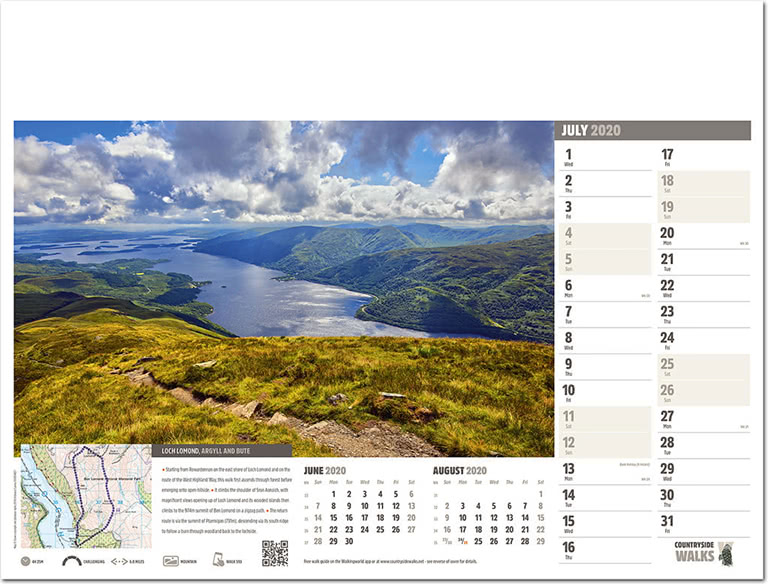
Task: Select shaded Saturday July 11 row
Action: [605, 419]
